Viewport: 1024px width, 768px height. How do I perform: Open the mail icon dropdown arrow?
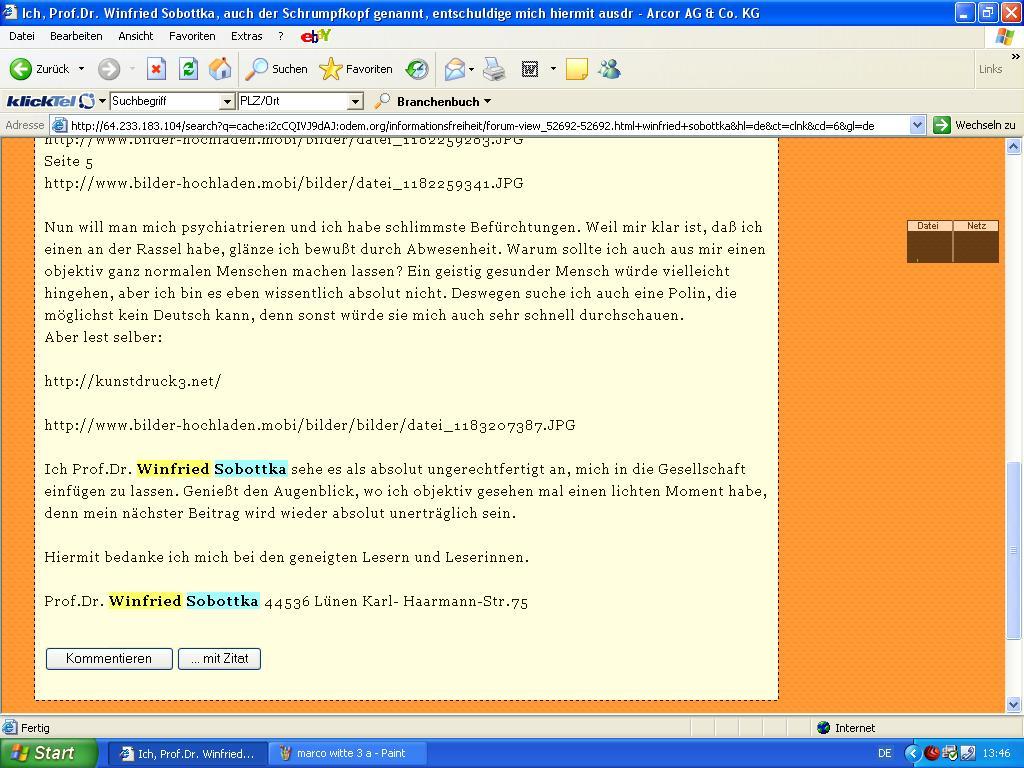(x=472, y=69)
